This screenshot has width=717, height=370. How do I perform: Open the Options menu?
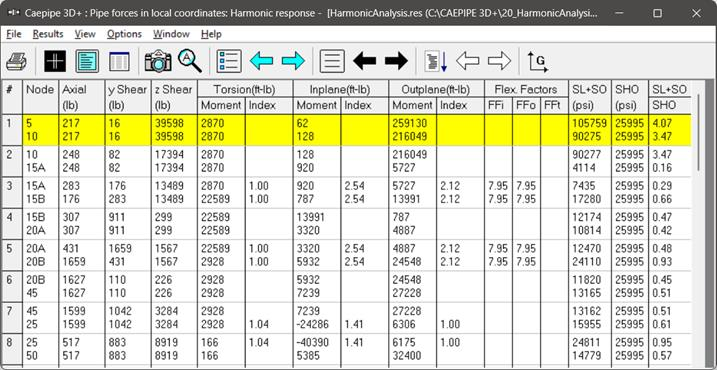click(124, 34)
